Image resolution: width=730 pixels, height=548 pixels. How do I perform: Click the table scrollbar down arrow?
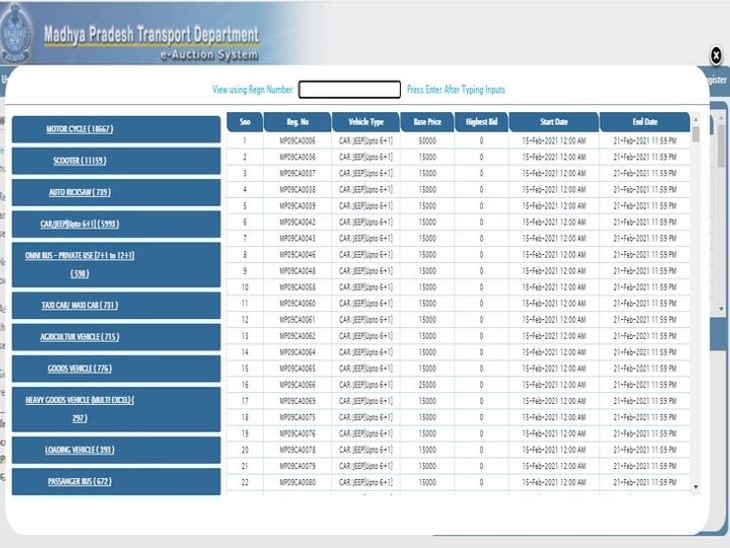coord(696,487)
